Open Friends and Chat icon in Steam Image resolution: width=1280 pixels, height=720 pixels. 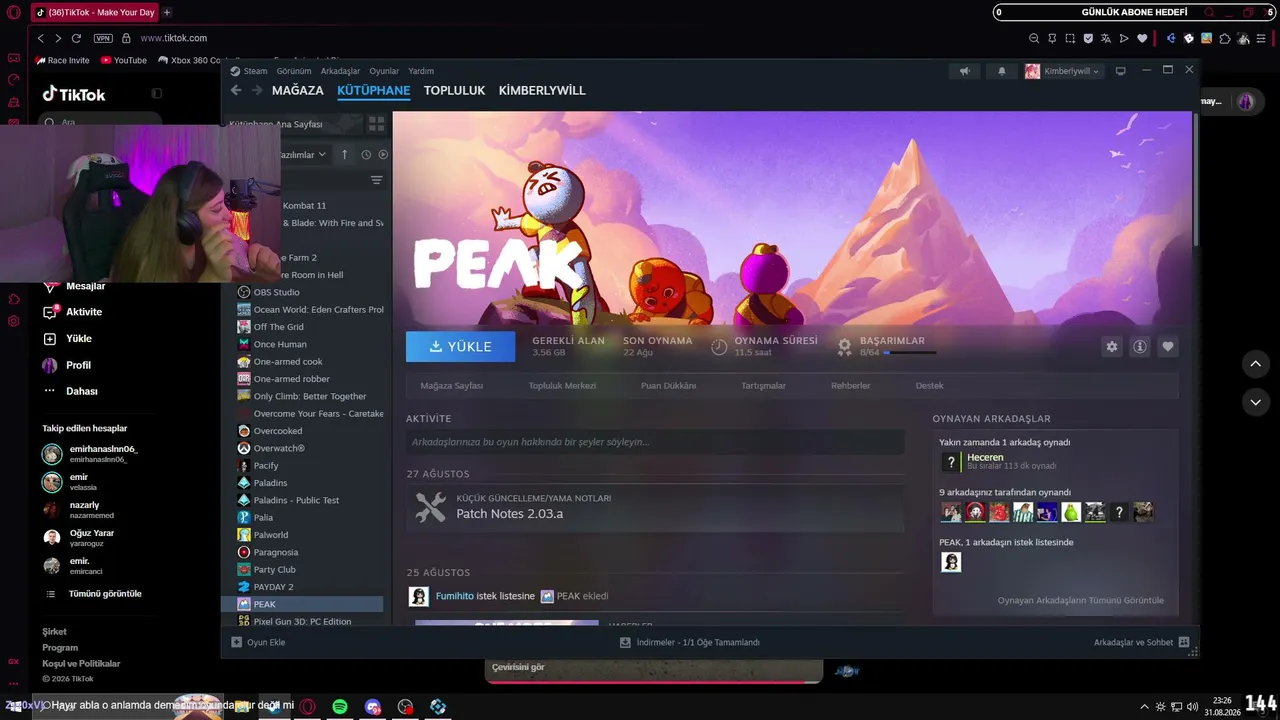pos(1184,642)
